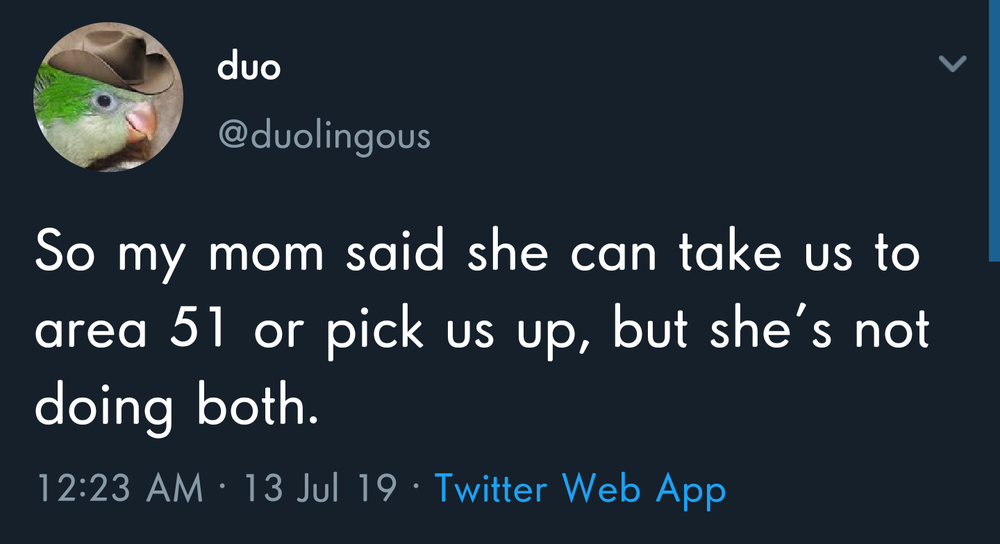Viewport: 1000px width, 544px height.
Task: Click the 13 Jul 19 date
Action: (320, 489)
